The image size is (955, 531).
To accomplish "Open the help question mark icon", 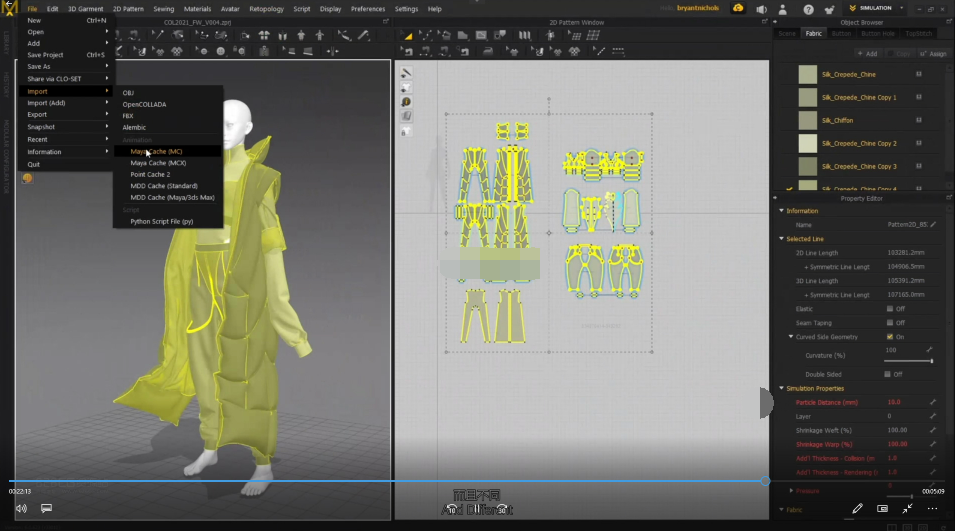I will pyautogui.click(x=808, y=9).
